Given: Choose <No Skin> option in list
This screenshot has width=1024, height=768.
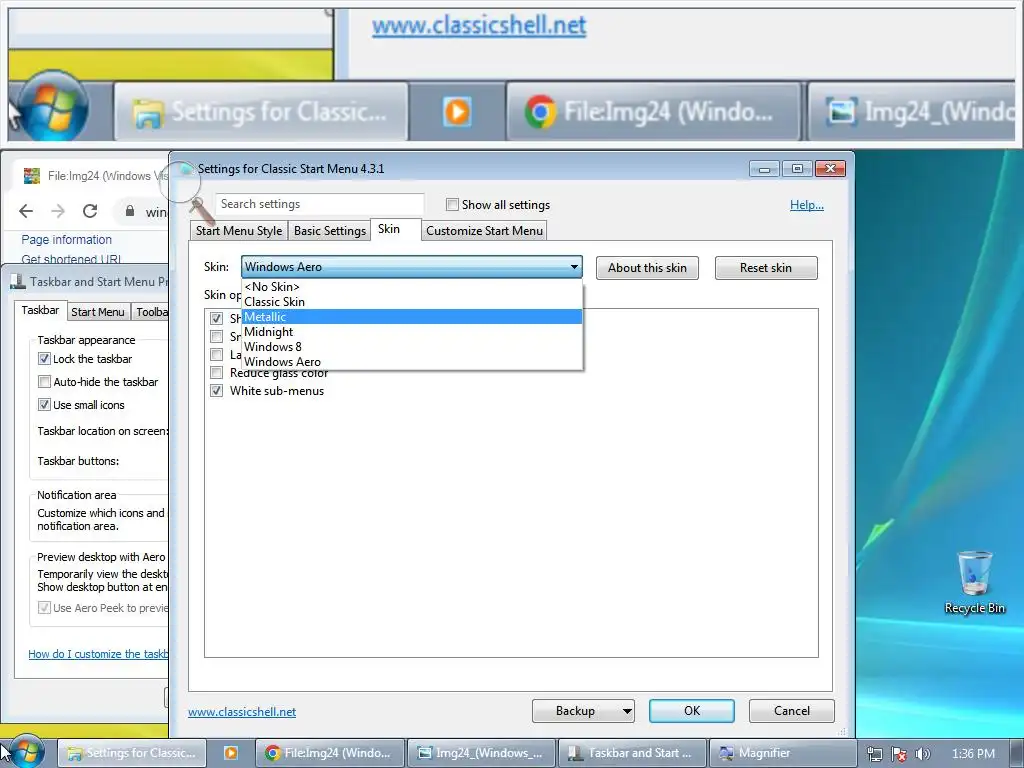Looking at the screenshot, I should 411,287.
